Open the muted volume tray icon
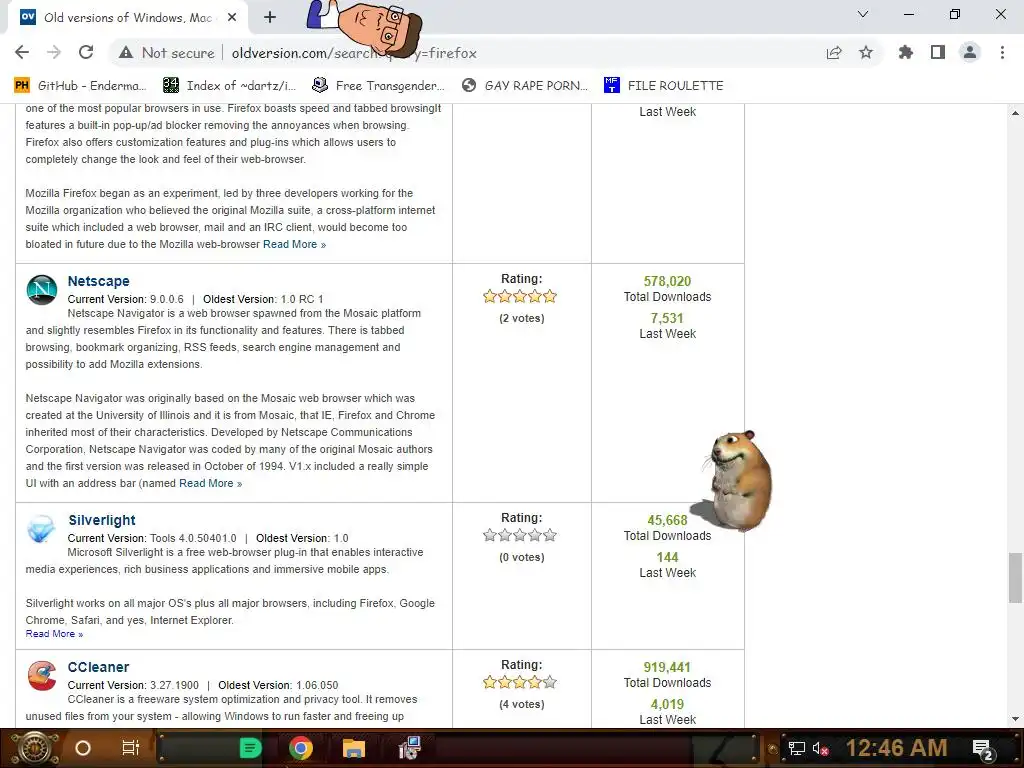 (820, 748)
